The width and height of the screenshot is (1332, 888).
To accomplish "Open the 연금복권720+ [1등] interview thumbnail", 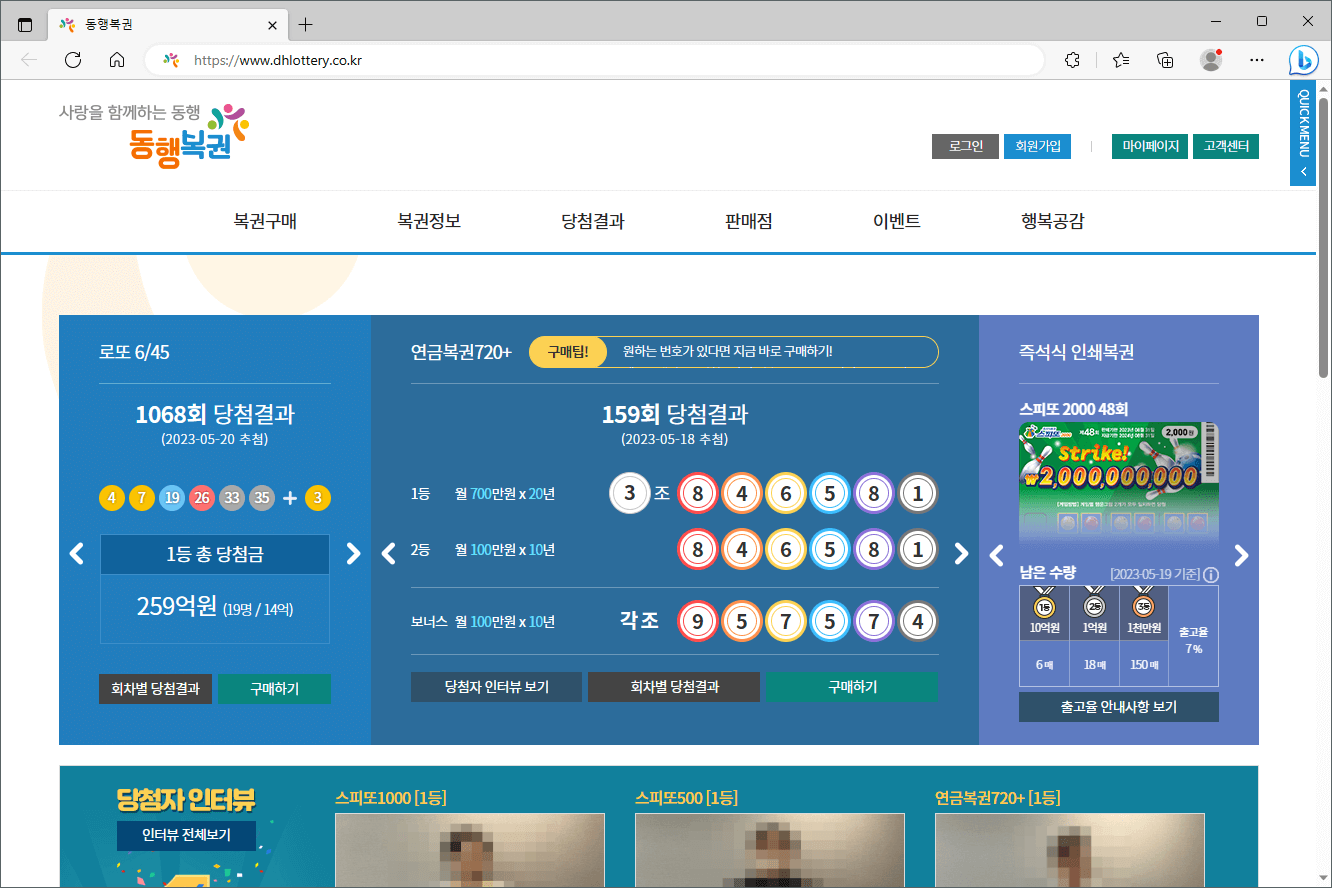I will [1070, 850].
